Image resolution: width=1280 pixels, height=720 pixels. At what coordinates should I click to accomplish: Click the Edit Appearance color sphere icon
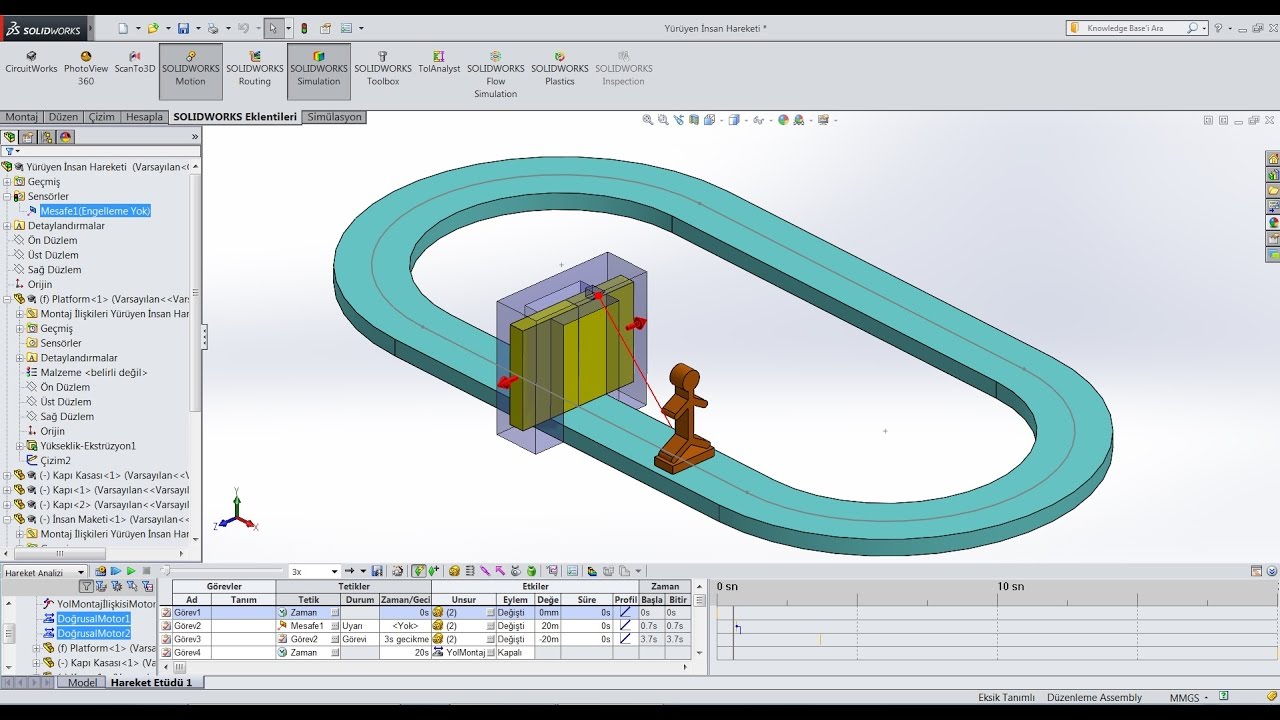[783, 120]
